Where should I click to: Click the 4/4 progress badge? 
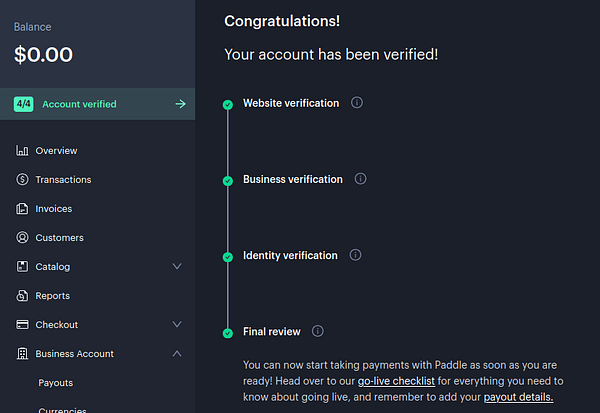click(x=24, y=104)
